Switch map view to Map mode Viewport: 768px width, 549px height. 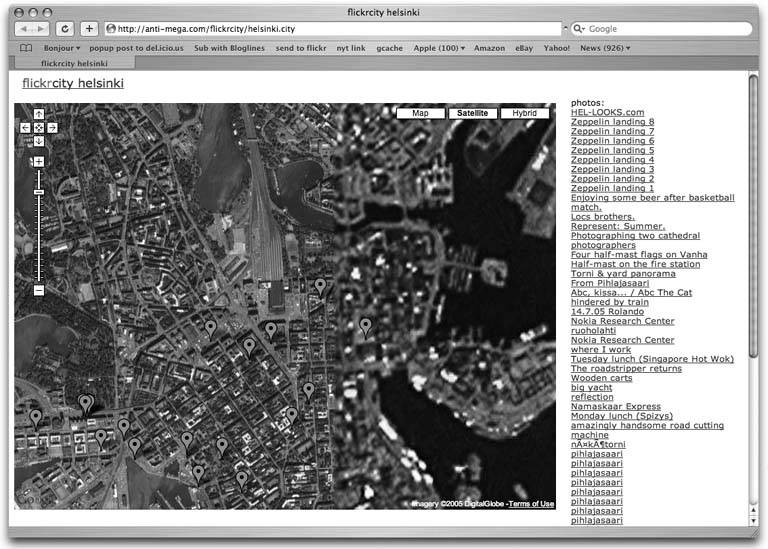420,114
